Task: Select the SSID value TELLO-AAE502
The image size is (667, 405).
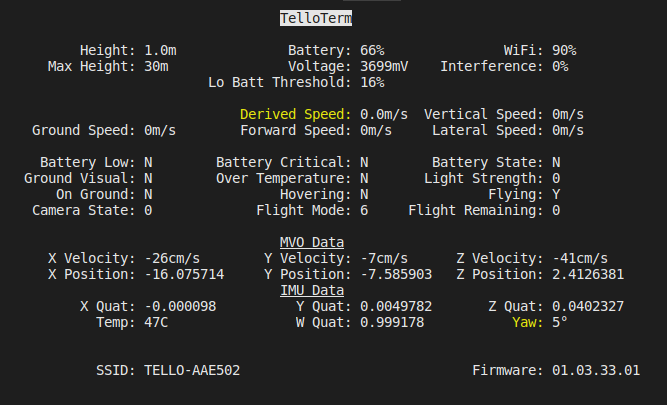Action: coord(192,370)
